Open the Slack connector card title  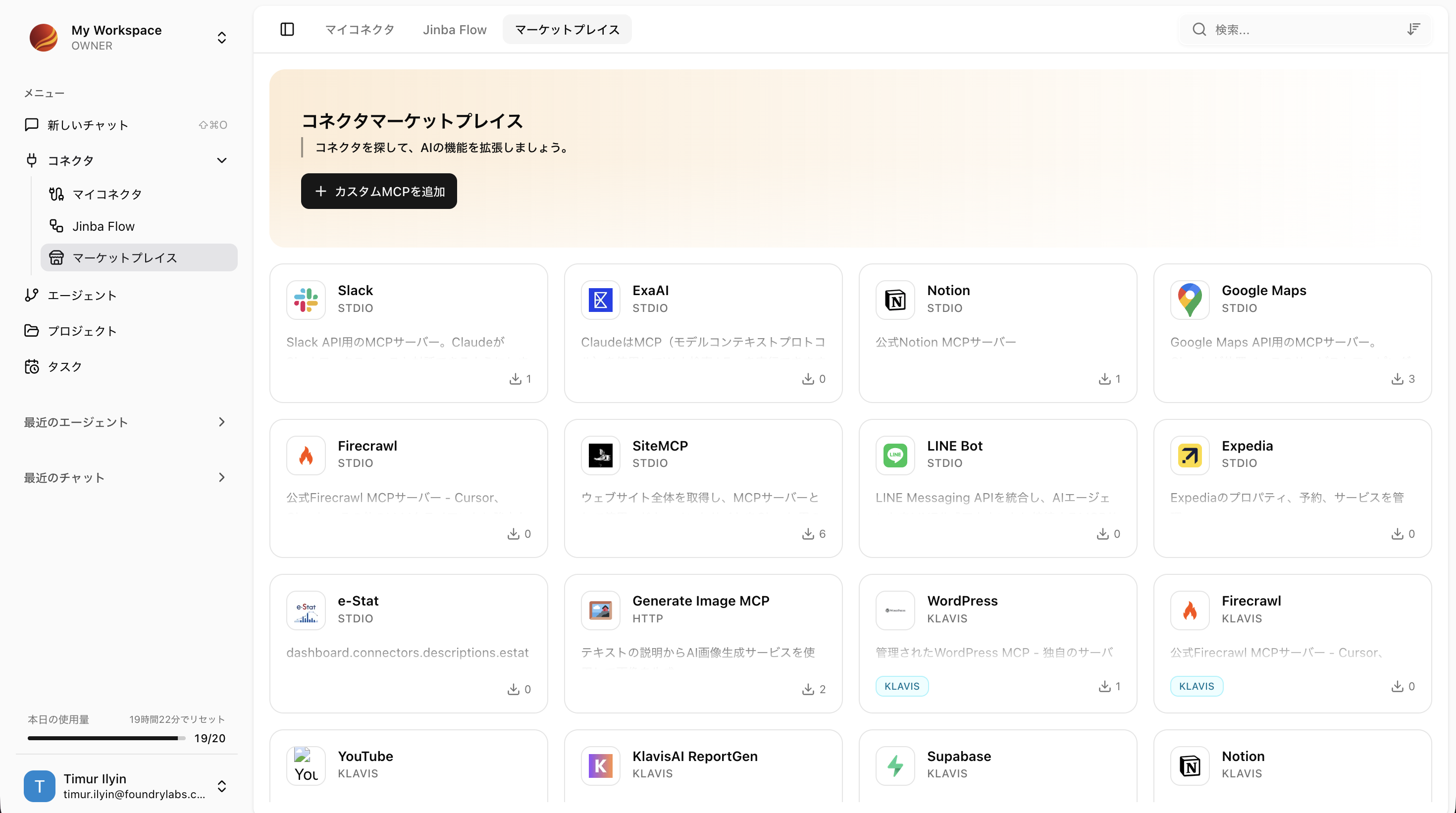coord(355,291)
